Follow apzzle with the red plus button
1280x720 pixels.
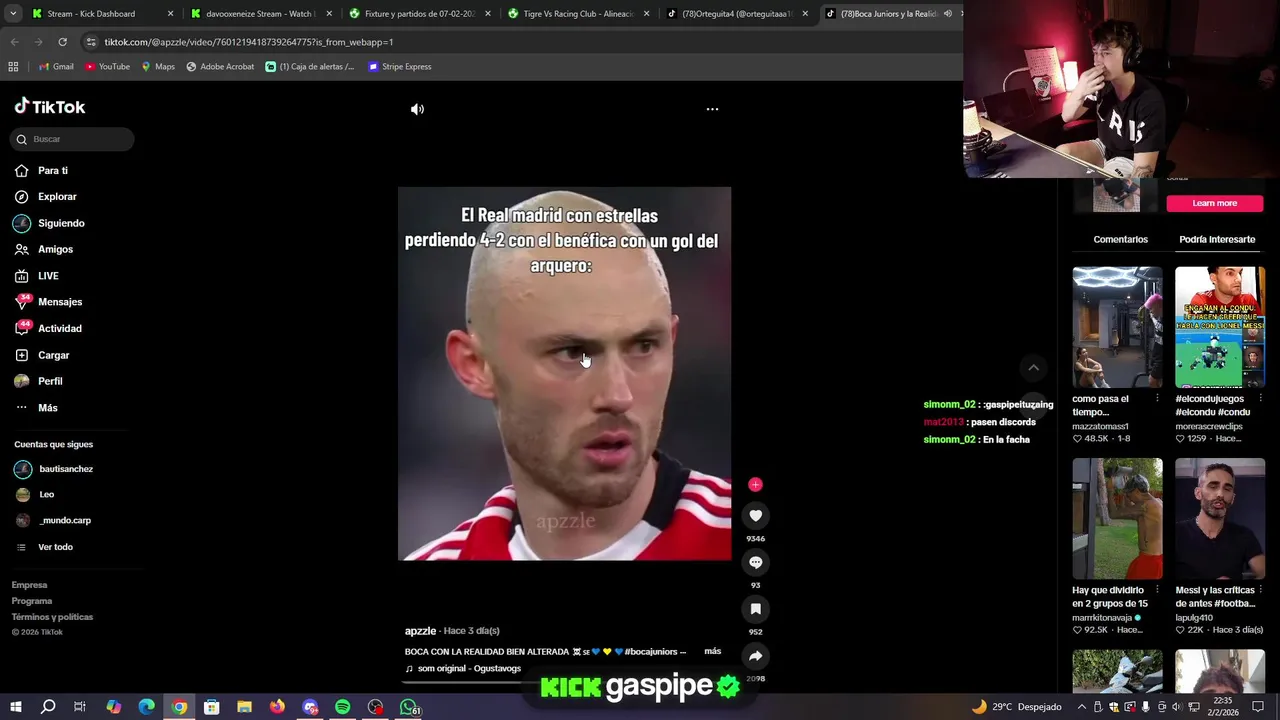[755, 485]
